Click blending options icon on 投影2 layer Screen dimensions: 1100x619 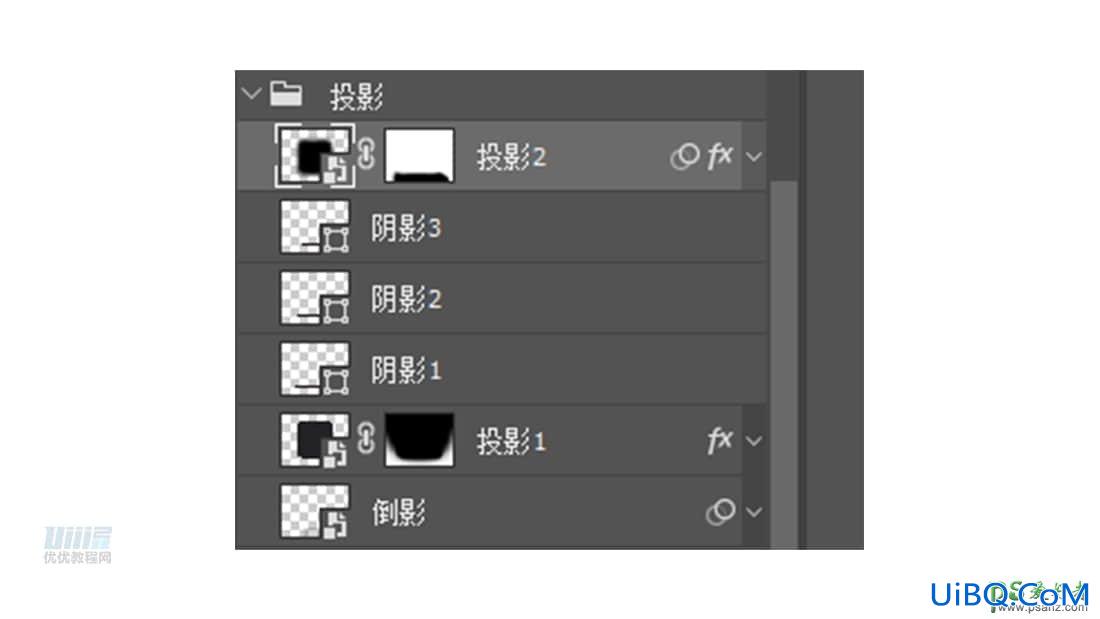(x=685, y=157)
